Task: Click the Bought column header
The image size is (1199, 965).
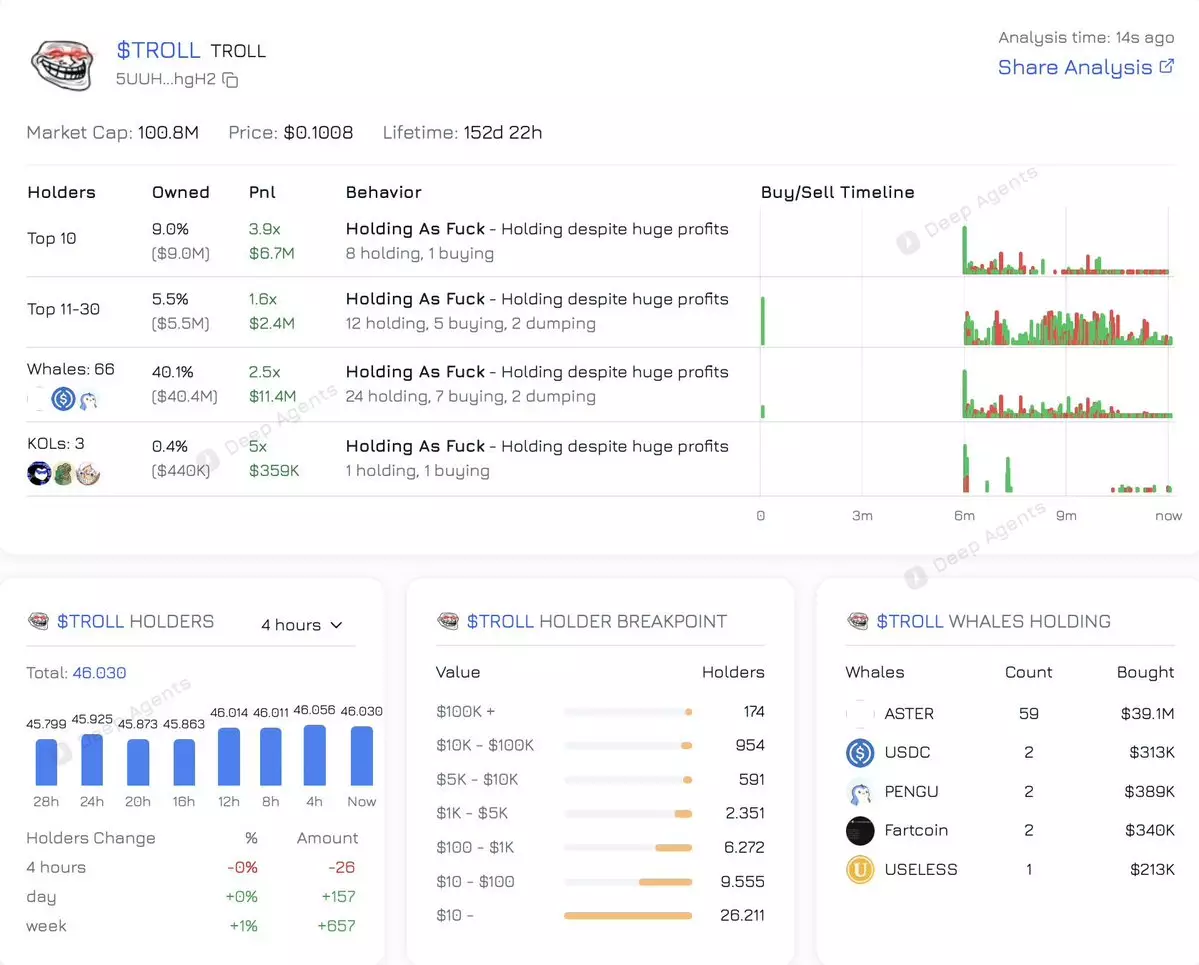Action: [x=1145, y=672]
